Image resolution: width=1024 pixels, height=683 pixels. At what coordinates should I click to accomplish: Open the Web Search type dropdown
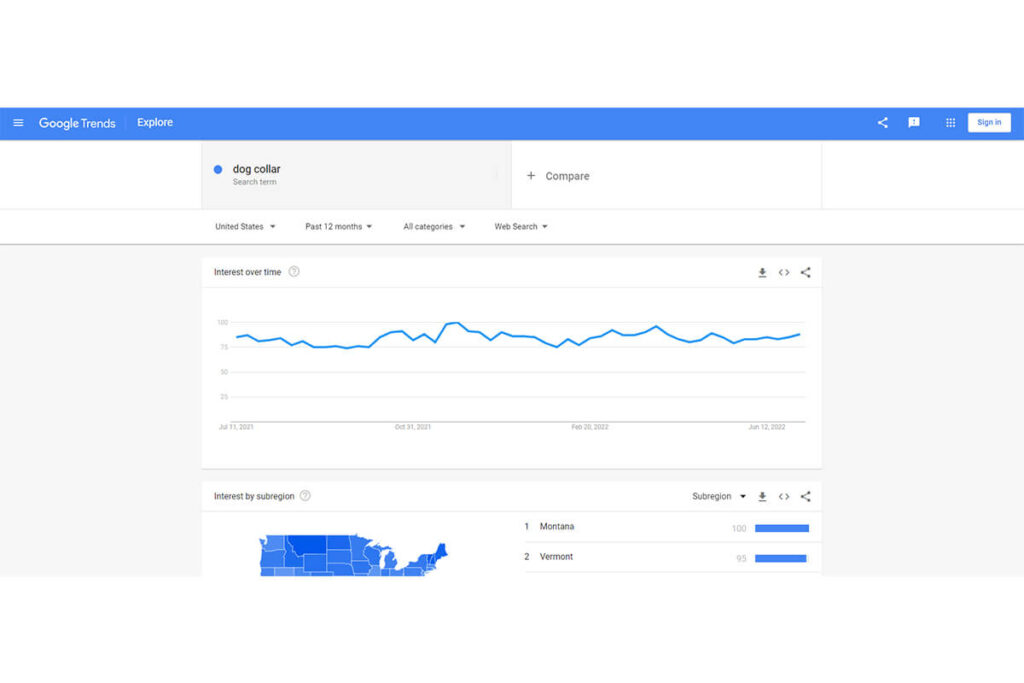(x=520, y=227)
